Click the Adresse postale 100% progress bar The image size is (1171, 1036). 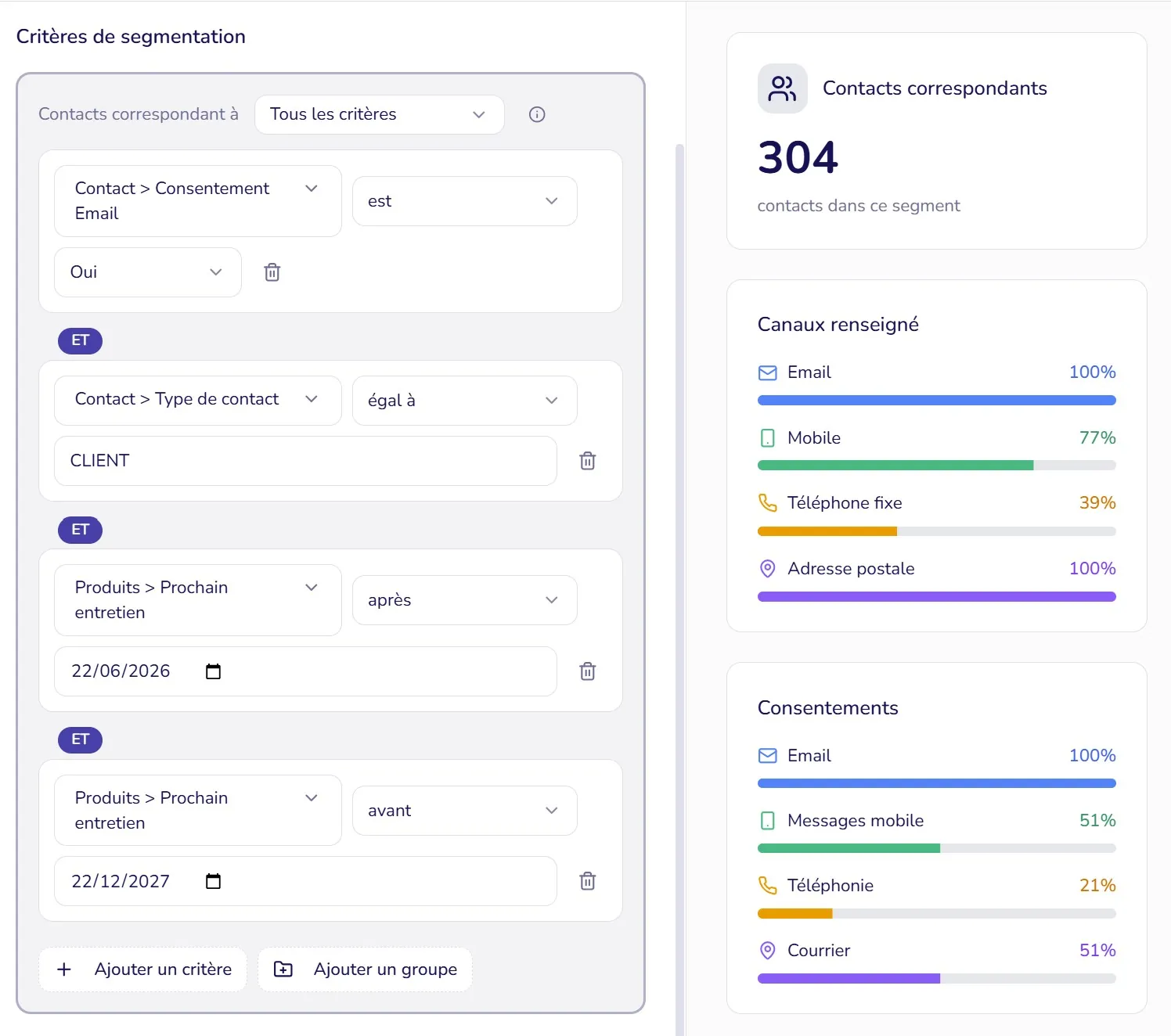pos(937,597)
